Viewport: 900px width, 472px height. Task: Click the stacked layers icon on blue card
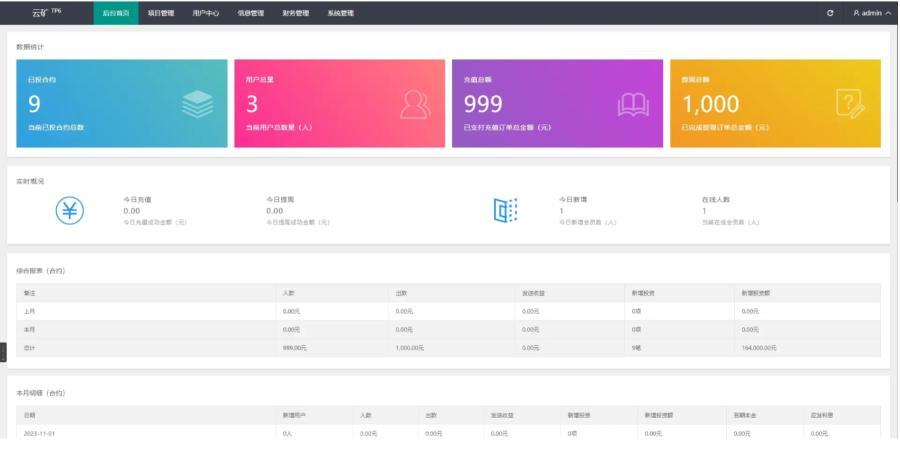[x=197, y=104]
